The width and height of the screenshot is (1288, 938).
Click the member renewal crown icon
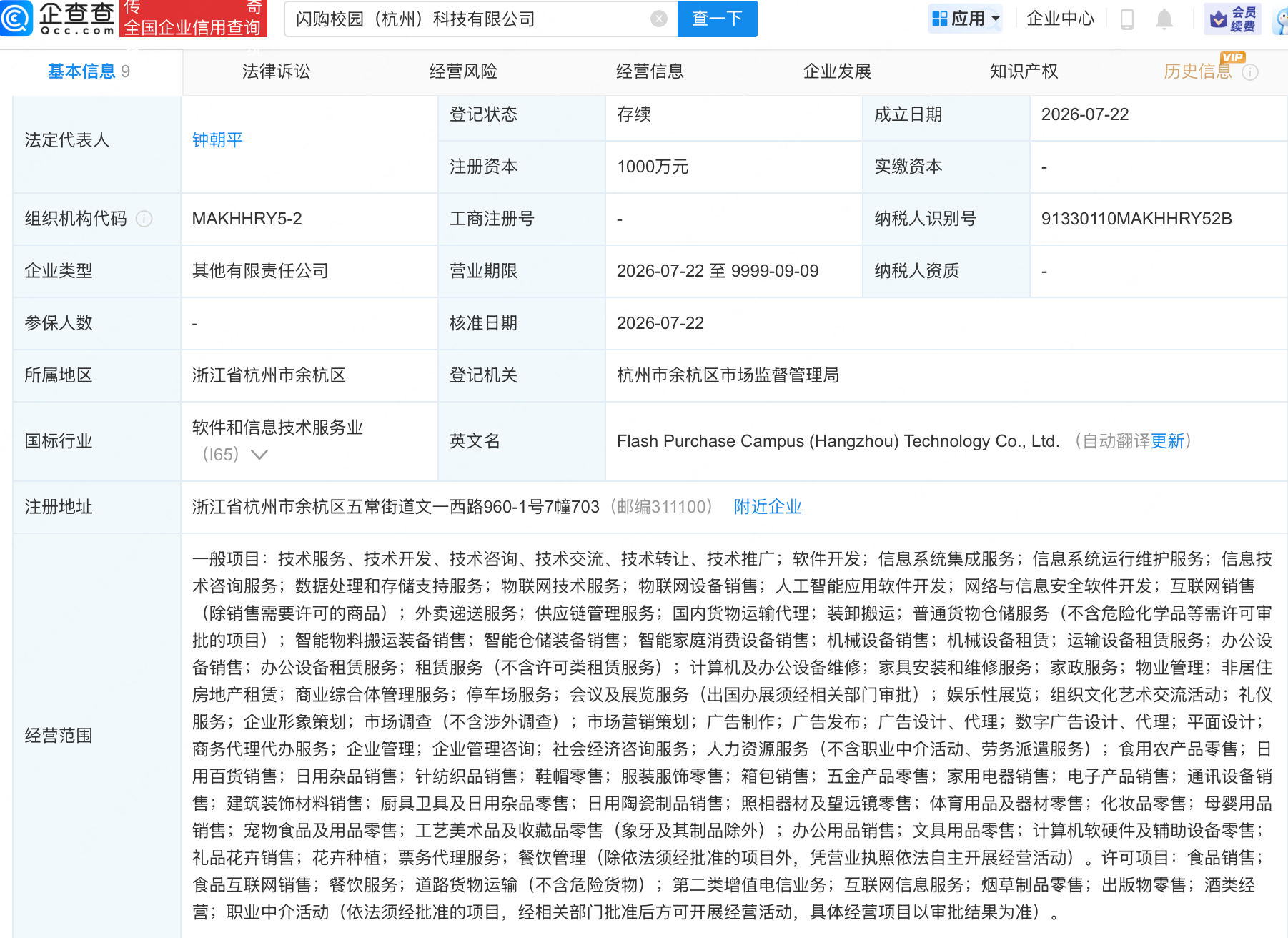[x=1218, y=19]
